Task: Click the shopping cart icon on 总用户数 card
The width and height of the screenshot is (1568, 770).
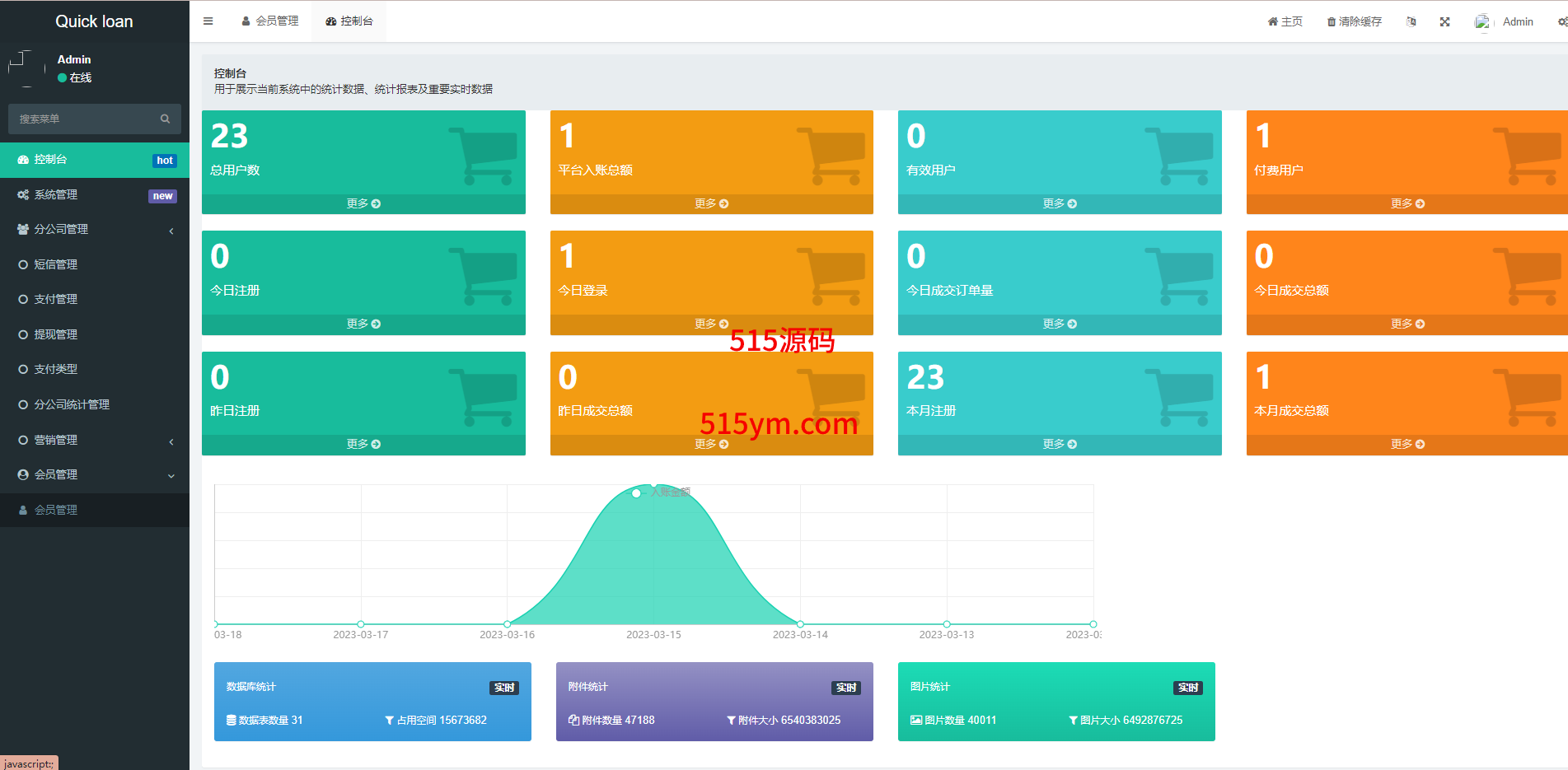Action: pos(483,155)
